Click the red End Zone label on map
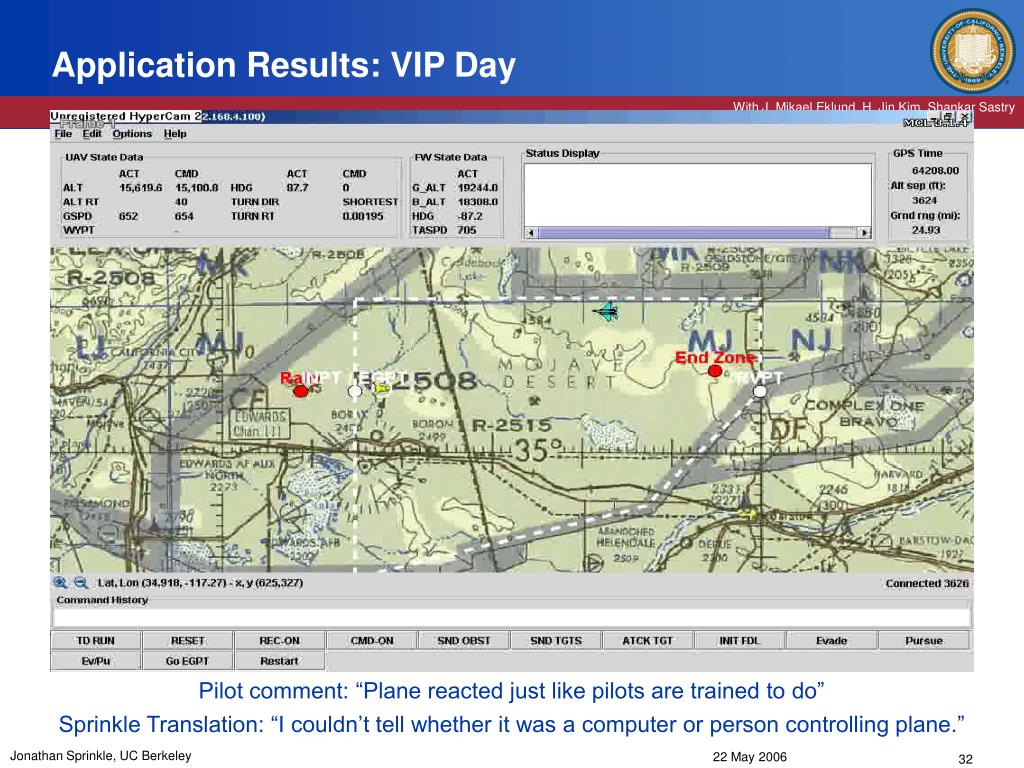This screenshot has height=768, width=1024. (714, 358)
